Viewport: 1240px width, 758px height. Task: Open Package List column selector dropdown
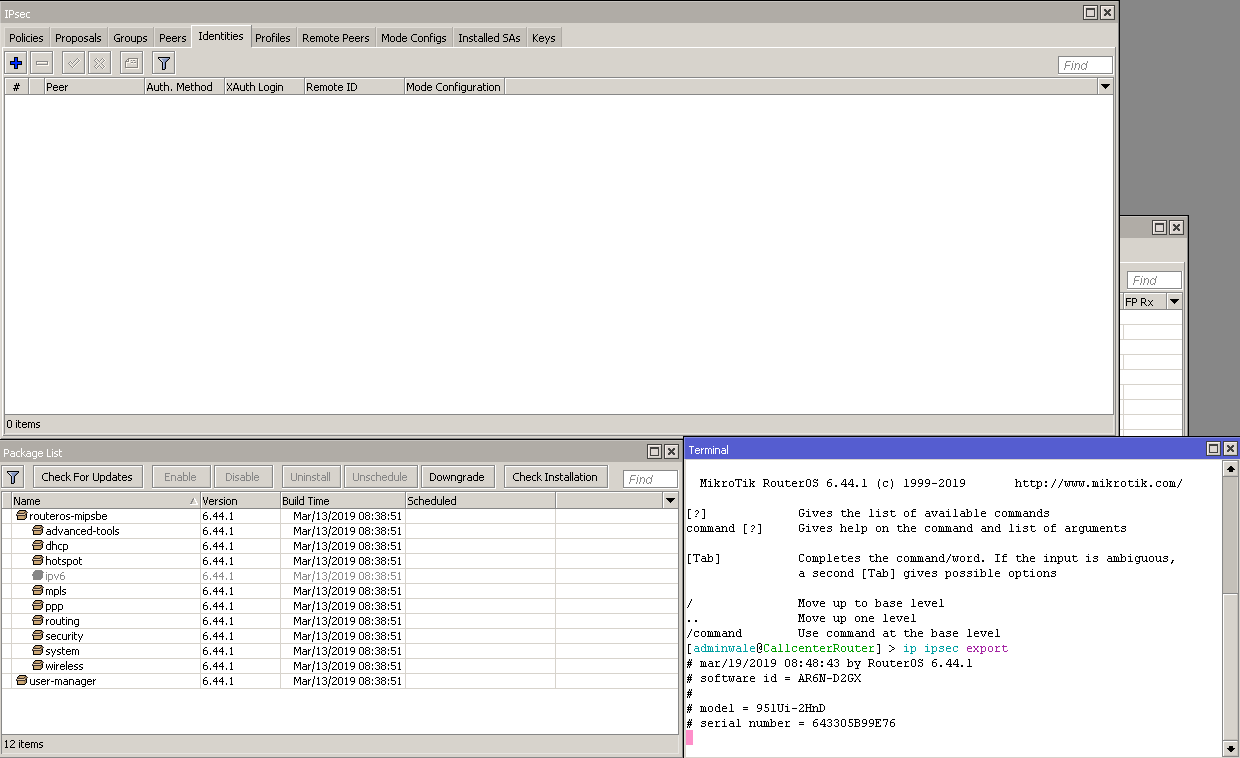click(x=670, y=501)
